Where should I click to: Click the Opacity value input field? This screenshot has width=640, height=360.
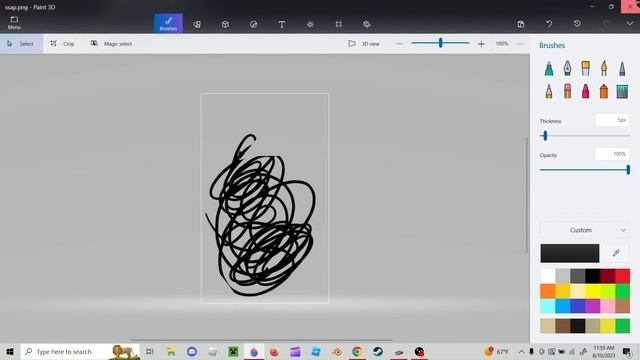[x=612, y=154]
